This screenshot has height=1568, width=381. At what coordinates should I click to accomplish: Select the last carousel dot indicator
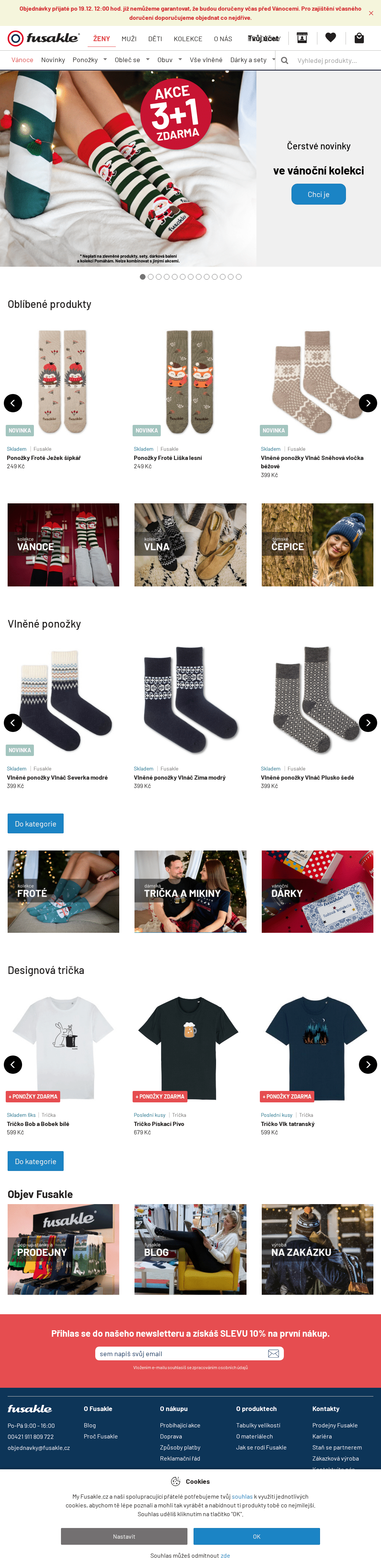[x=239, y=277]
